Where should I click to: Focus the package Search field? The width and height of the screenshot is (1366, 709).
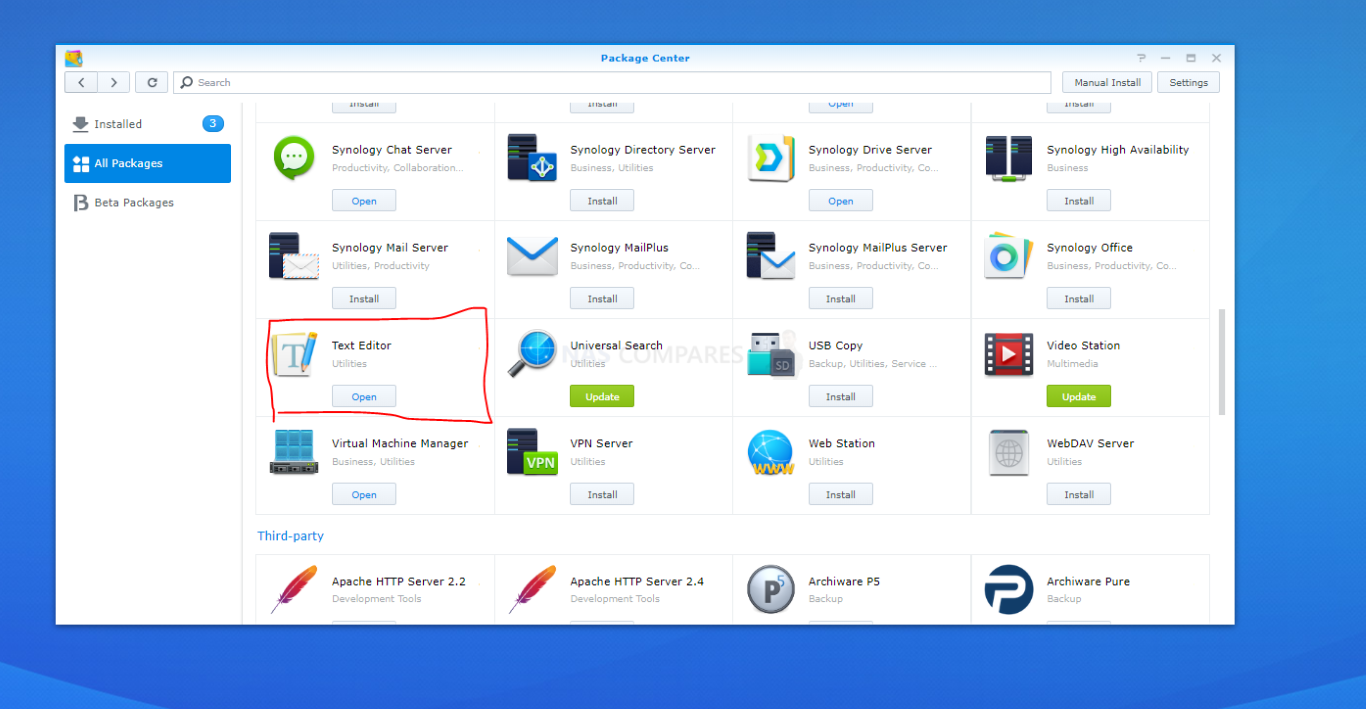(x=612, y=83)
